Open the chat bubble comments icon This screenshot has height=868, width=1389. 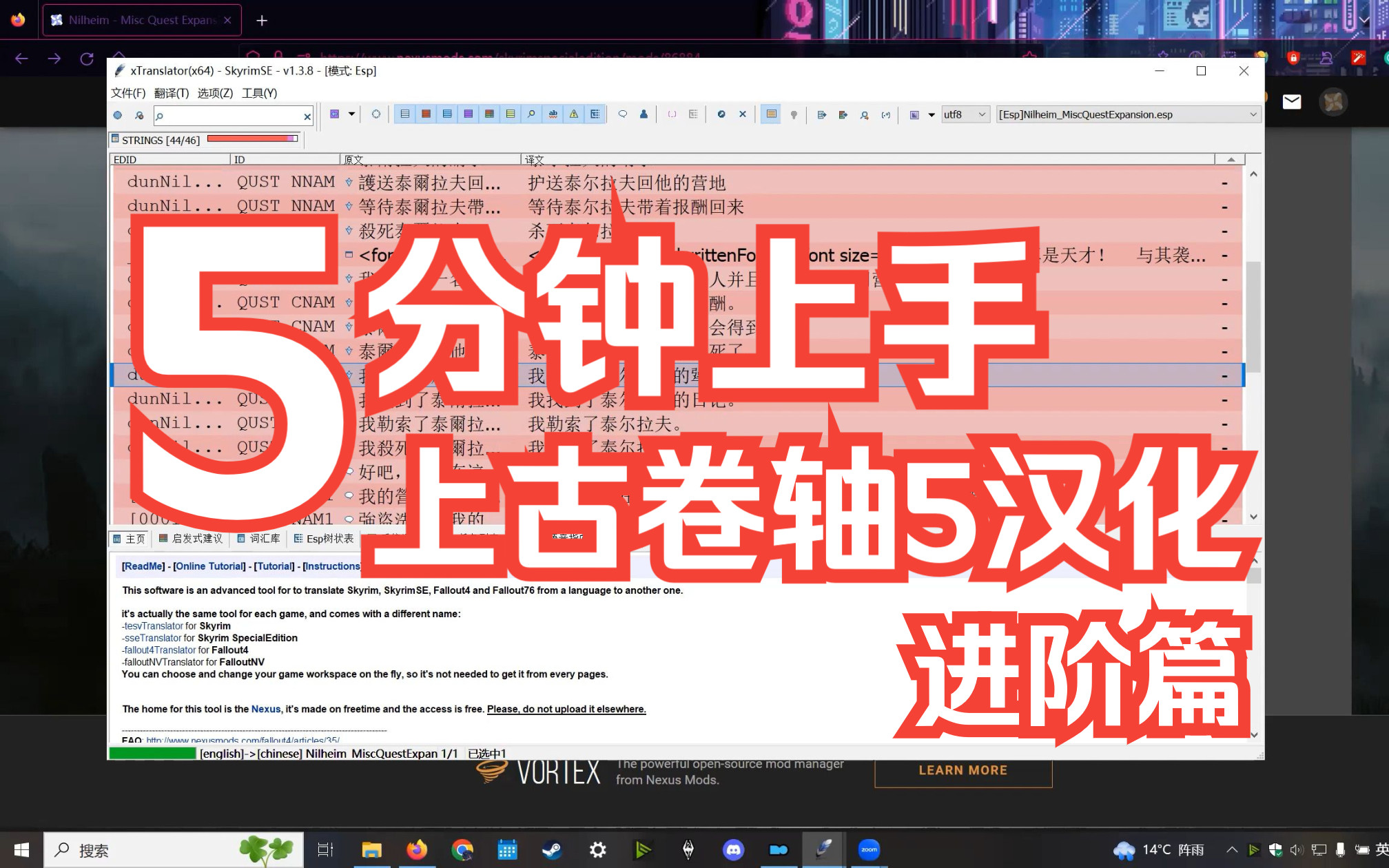(x=622, y=114)
